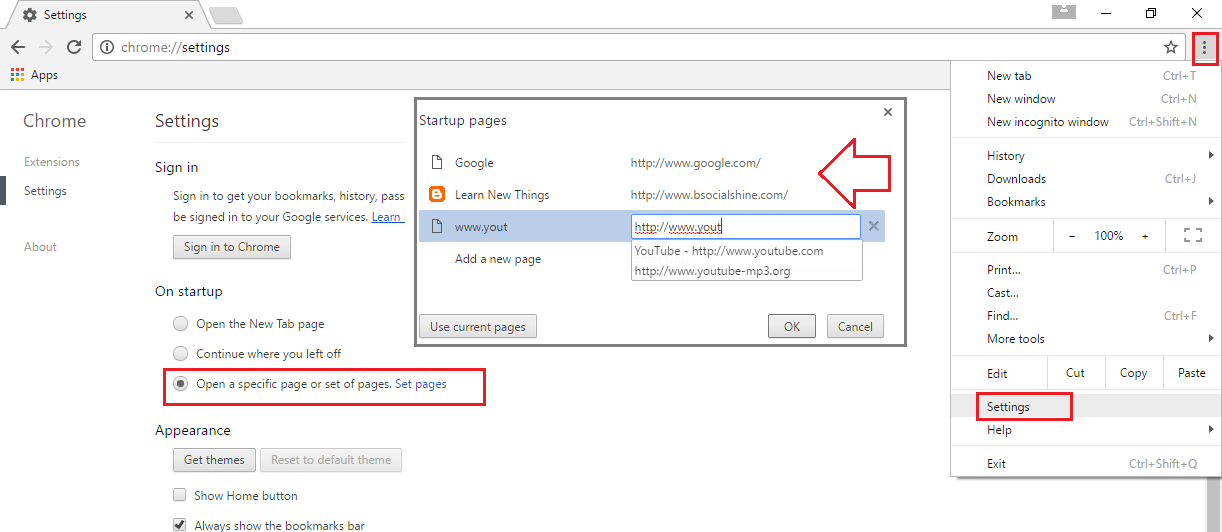
Task: Click the site info icon in address bar
Action: [108, 47]
